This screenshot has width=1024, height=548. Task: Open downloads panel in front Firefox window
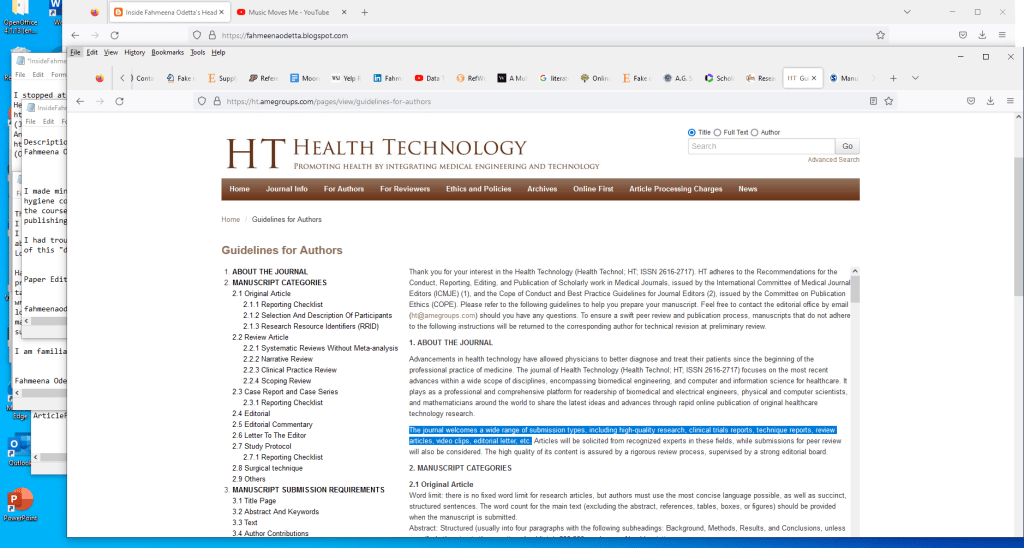pos(990,101)
